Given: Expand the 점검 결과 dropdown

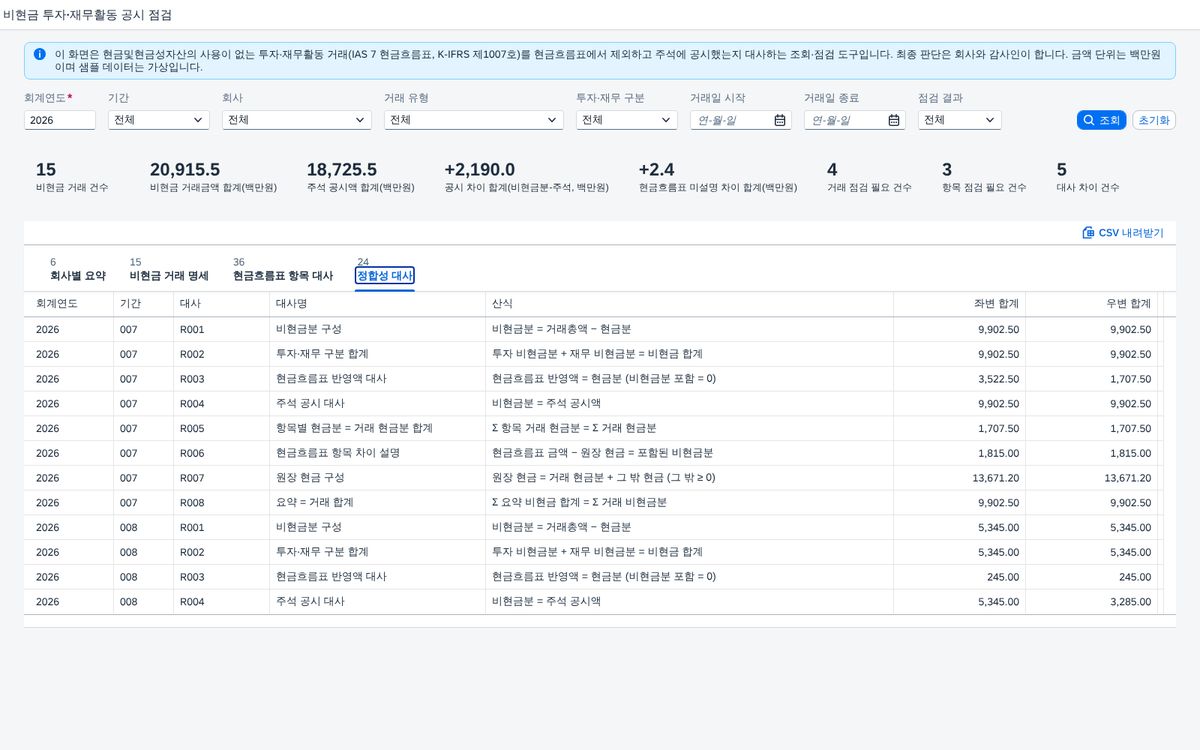Looking at the screenshot, I should click(960, 120).
